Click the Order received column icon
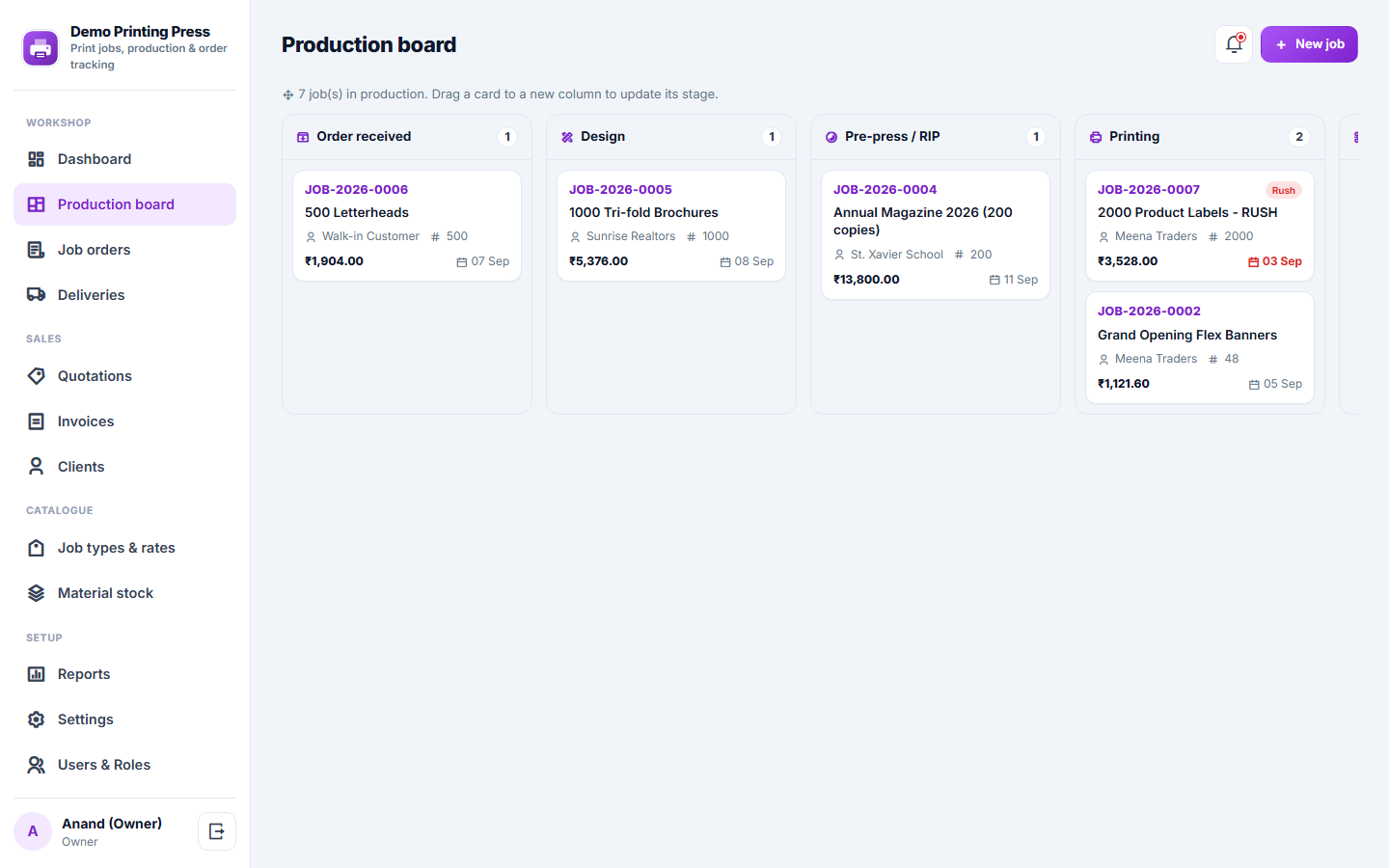This screenshot has height=868, width=1389. tap(303, 137)
